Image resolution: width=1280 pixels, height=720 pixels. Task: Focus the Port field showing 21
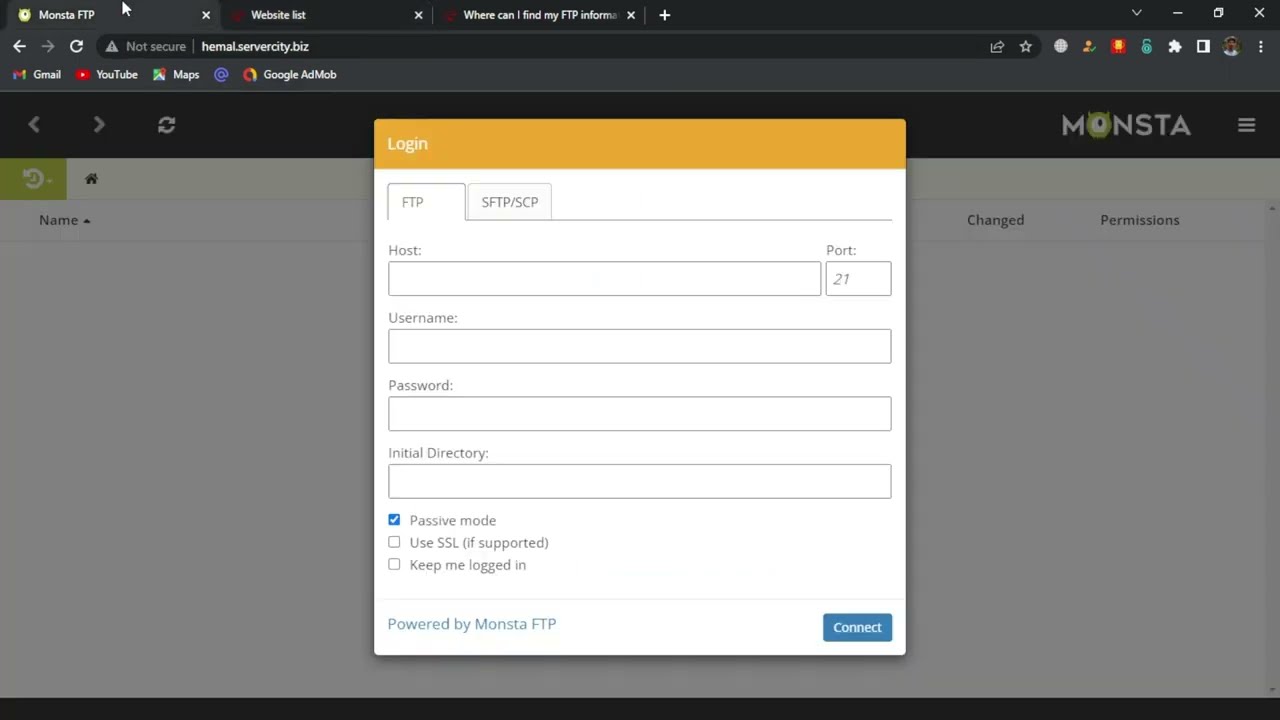(x=858, y=279)
